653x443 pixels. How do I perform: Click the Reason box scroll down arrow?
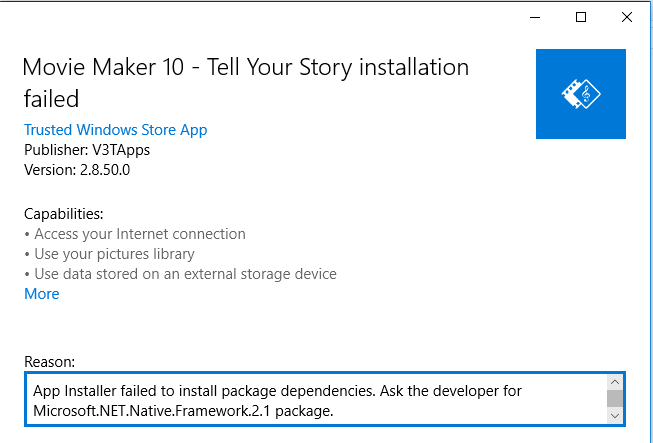614,415
